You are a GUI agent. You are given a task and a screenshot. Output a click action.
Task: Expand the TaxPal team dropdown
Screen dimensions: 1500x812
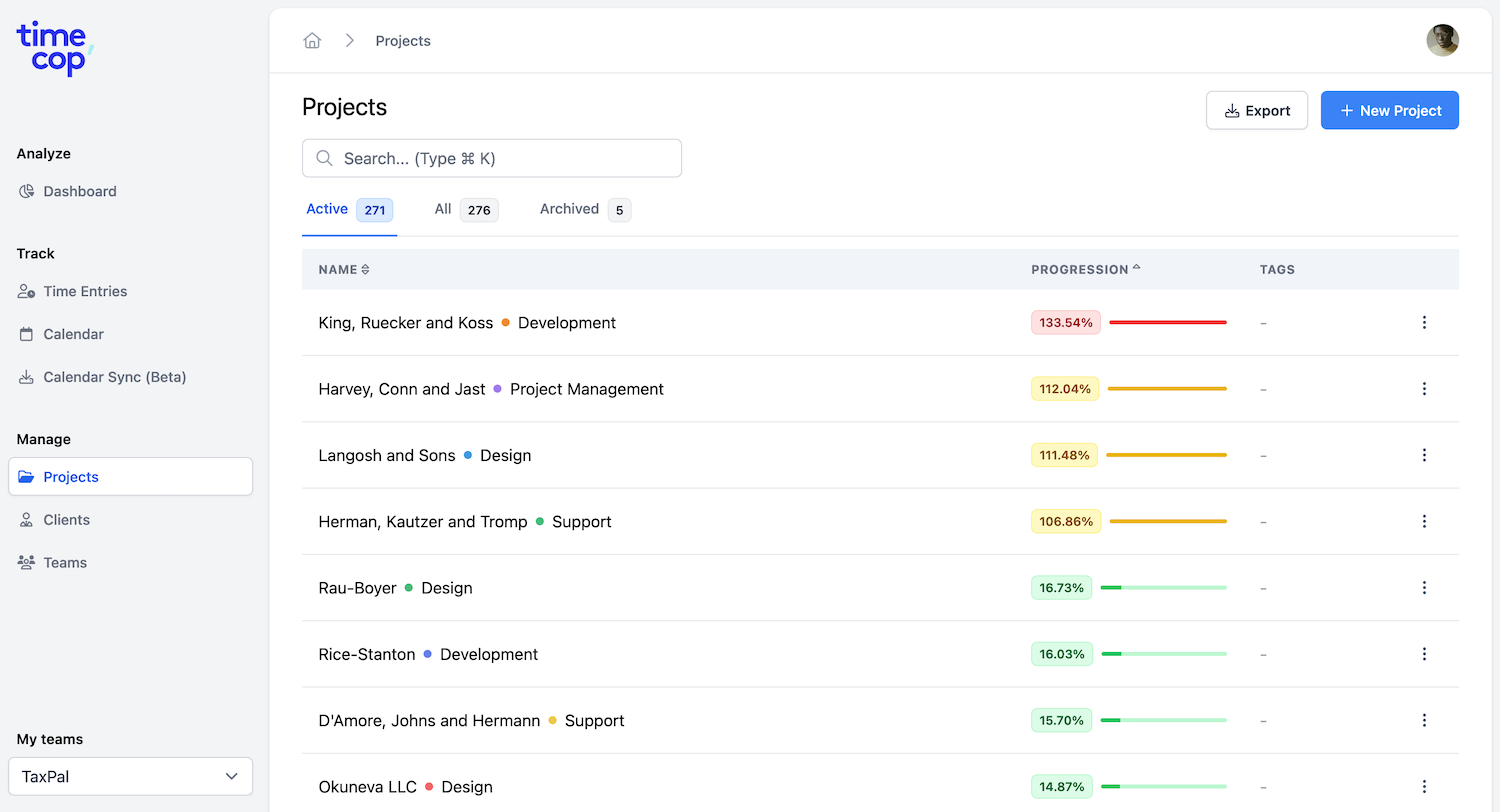pos(130,776)
